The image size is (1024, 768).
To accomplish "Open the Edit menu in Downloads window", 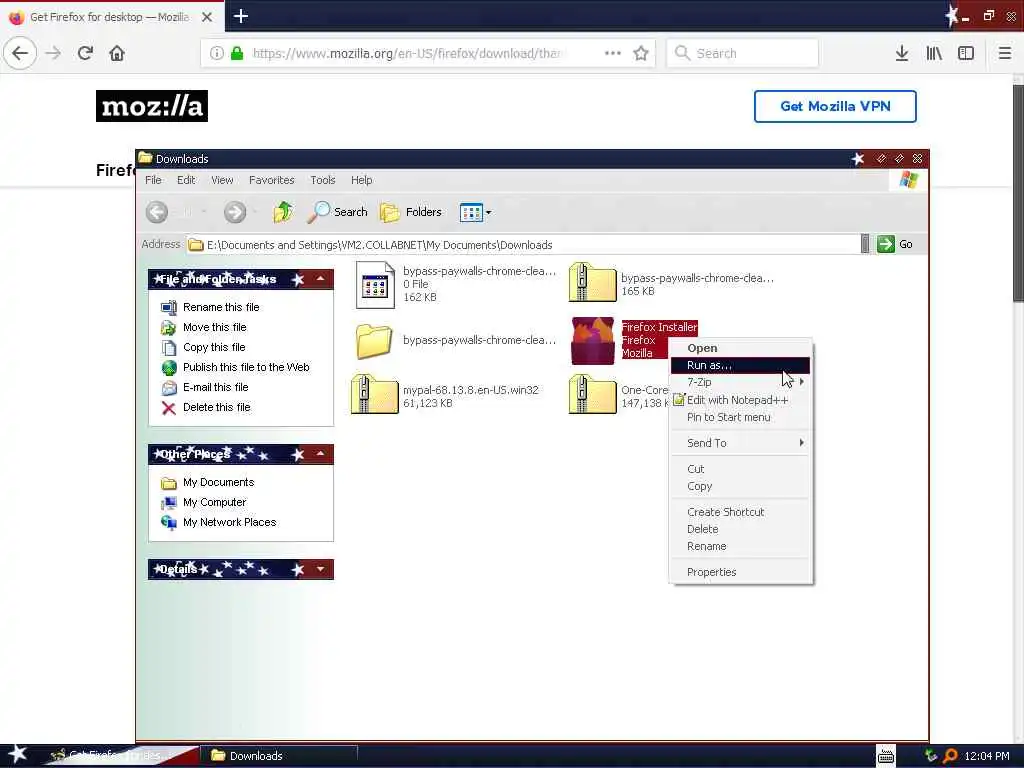I will coord(186,180).
